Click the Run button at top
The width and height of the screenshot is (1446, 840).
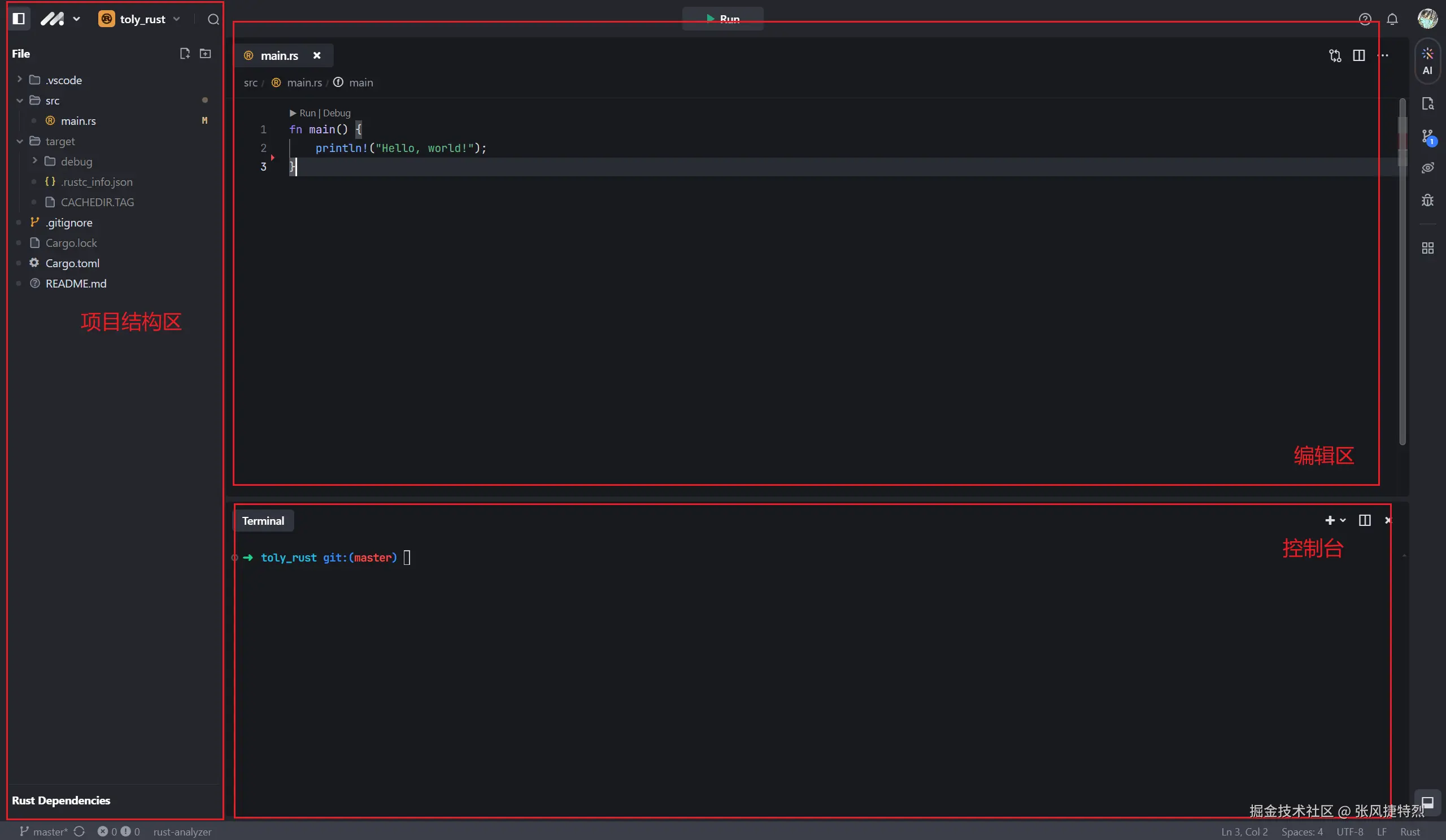[x=722, y=19]
